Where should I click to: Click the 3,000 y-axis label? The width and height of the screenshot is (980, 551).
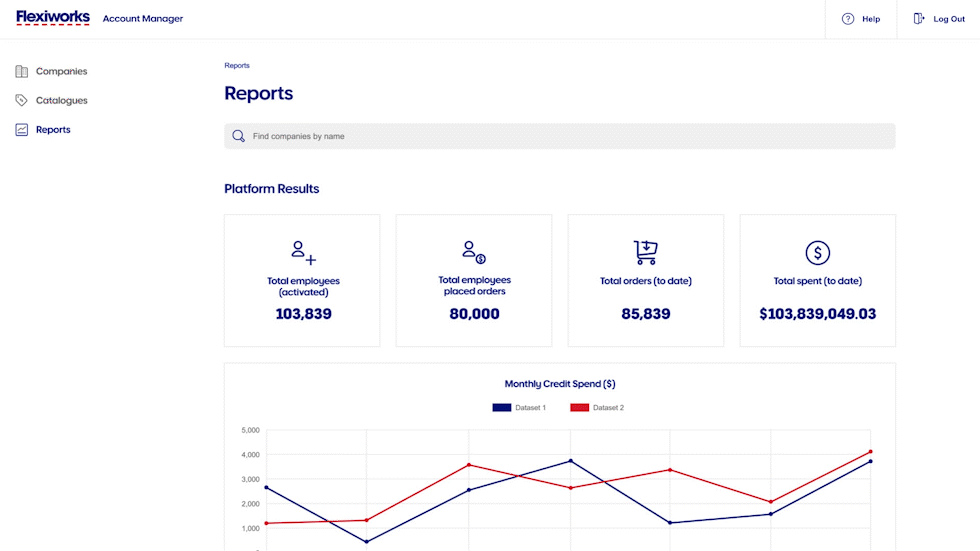pos(250,479)
